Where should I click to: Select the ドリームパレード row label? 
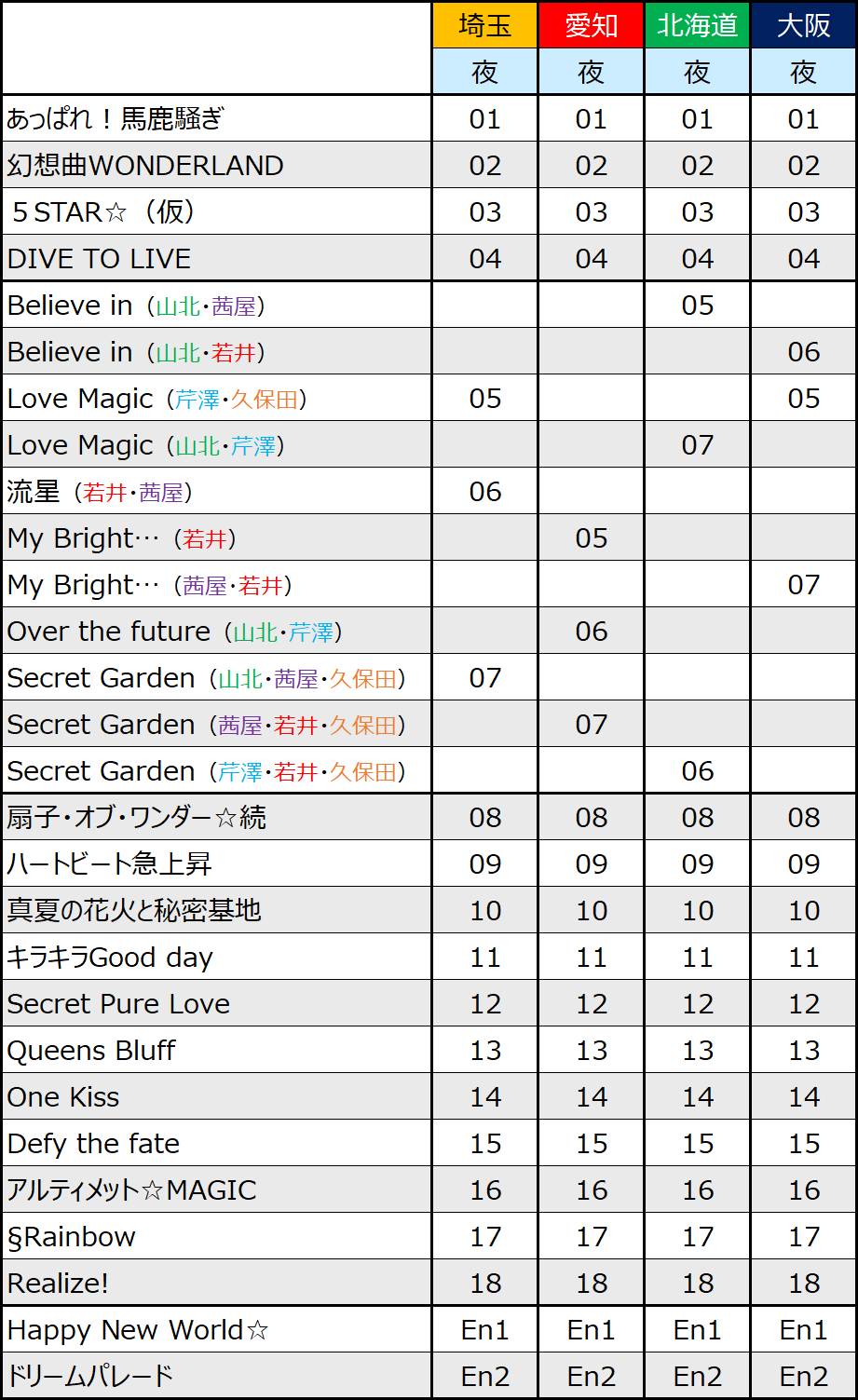[90, 1377]
